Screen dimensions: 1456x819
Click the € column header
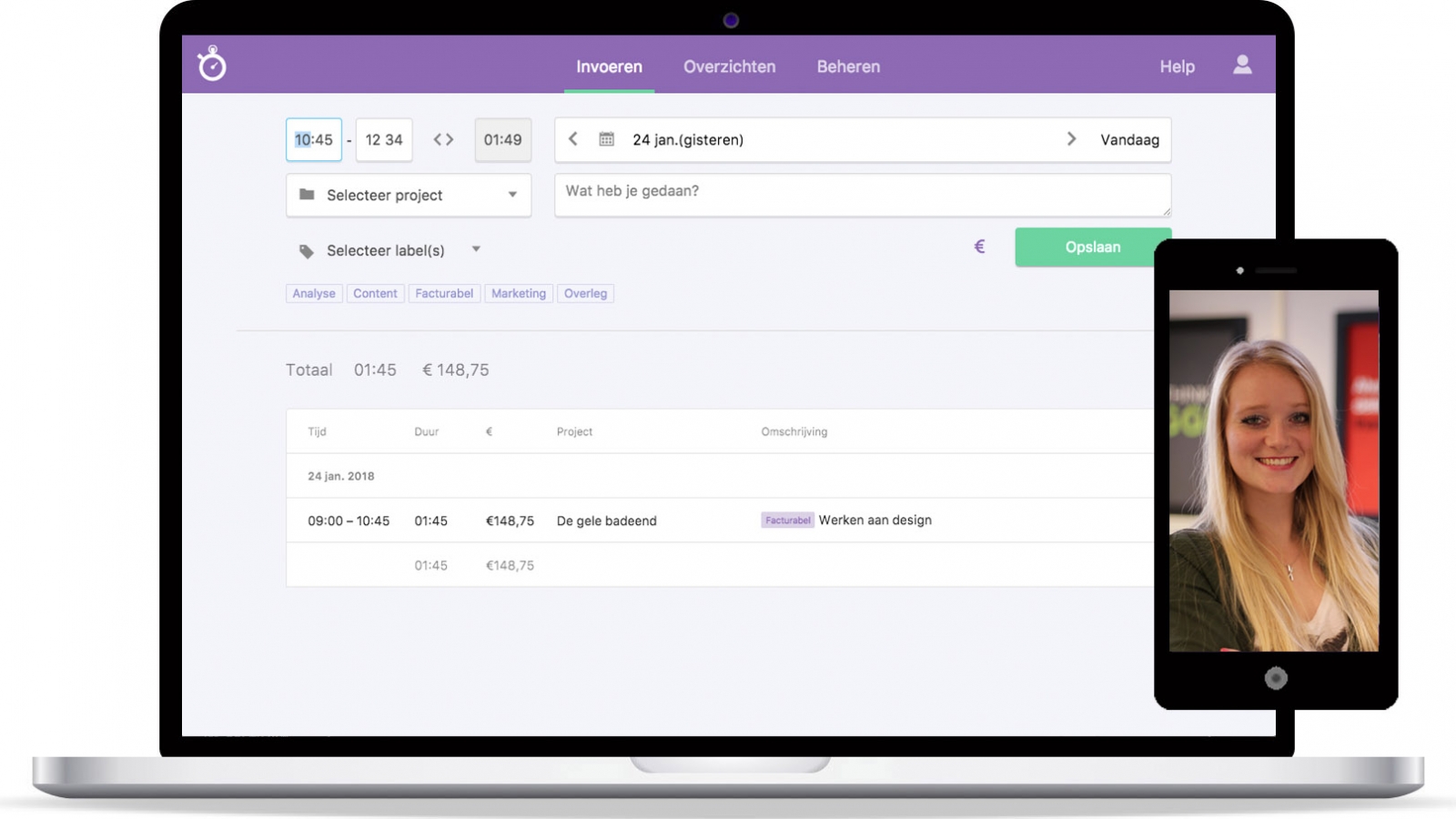click(x=489, y=431)
